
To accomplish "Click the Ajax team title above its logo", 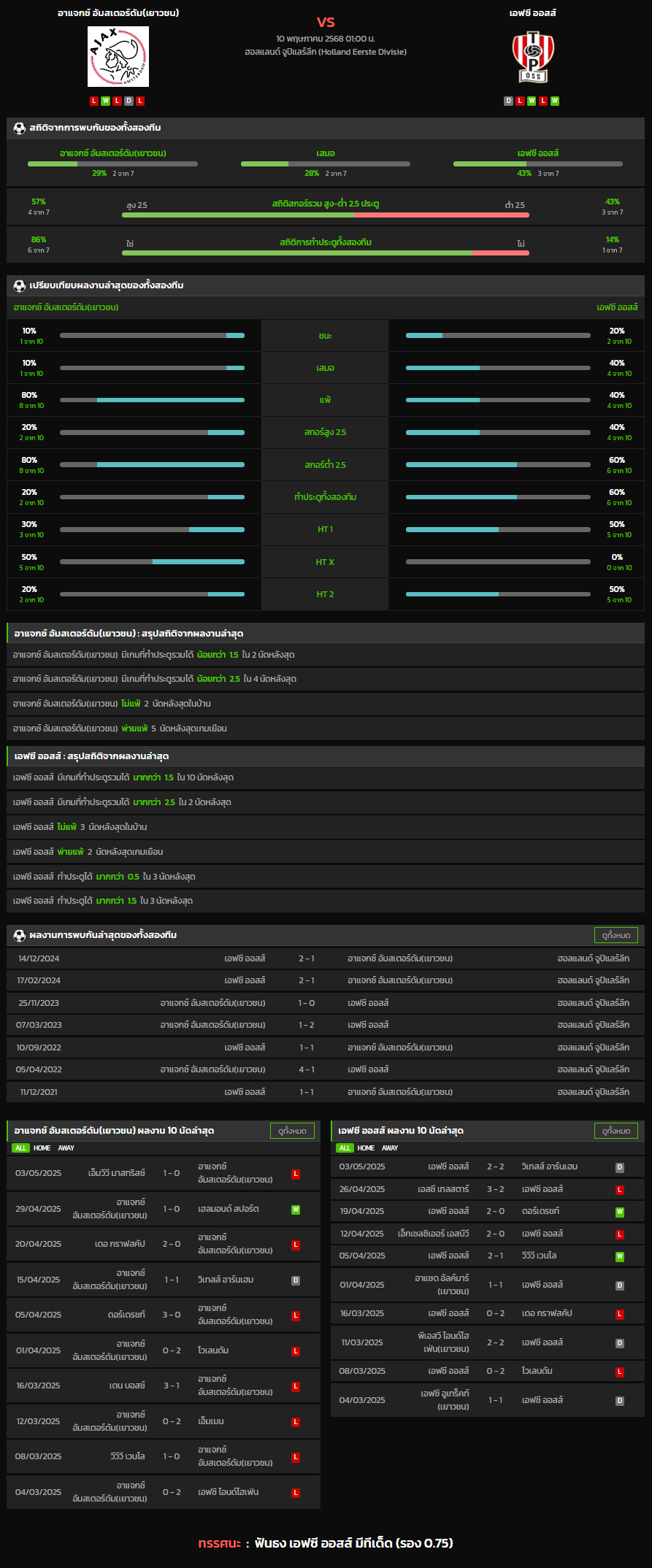I will tap(118, 13).
